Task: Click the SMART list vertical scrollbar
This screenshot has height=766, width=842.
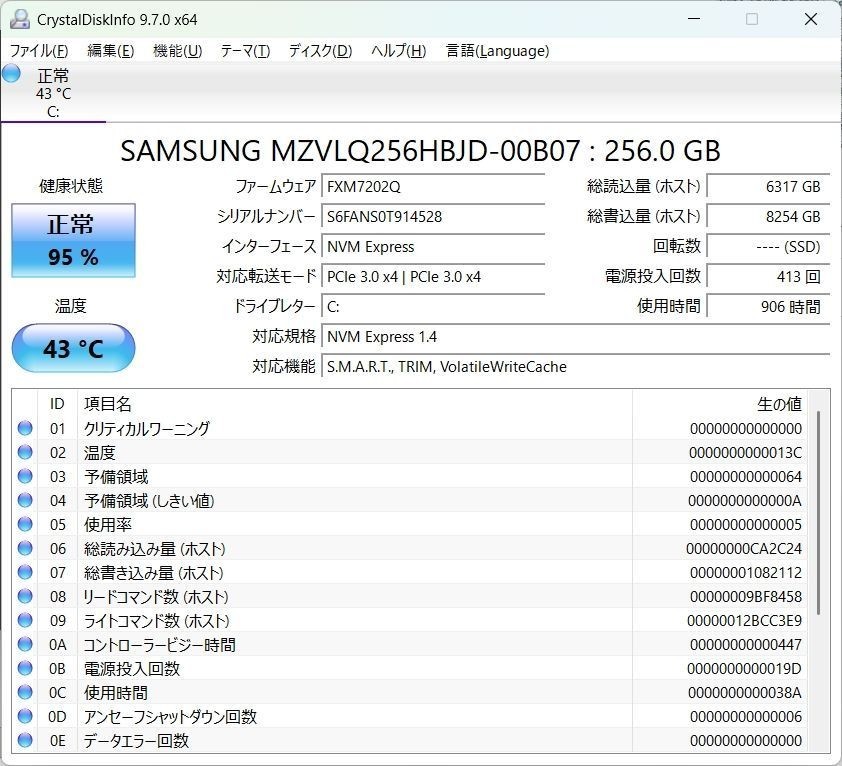Action: [818, 513]
